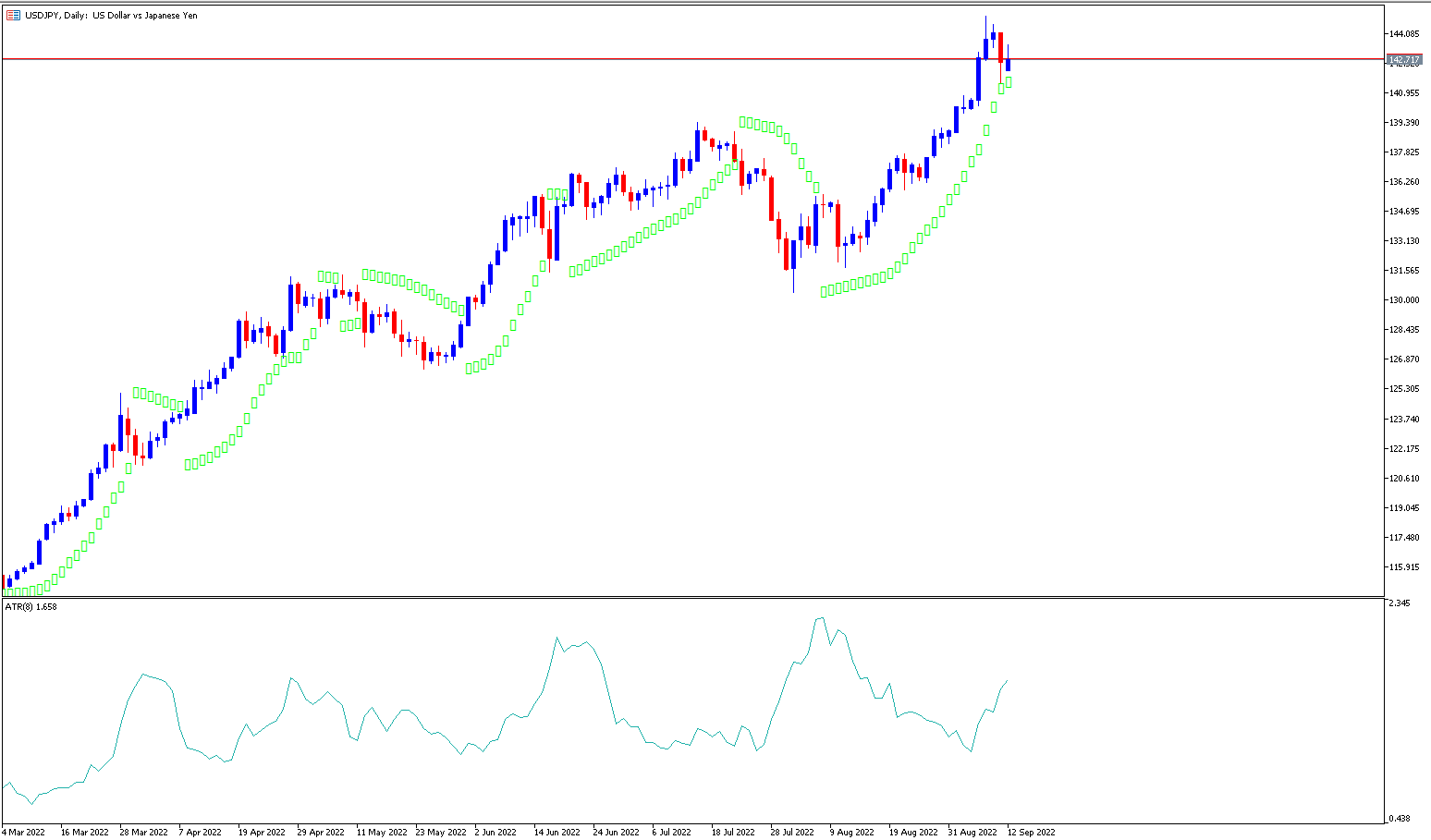The height and width of the screenshot is (840, 1431).
Task: Click the "28 Jul 2022" date label
Action: click(x=792, y=833)
